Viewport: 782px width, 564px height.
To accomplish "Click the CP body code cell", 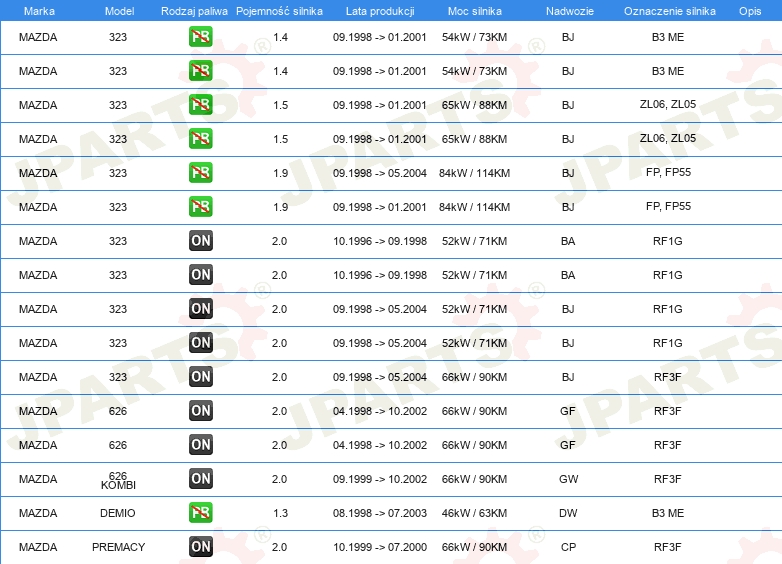I will pos(569,547).
